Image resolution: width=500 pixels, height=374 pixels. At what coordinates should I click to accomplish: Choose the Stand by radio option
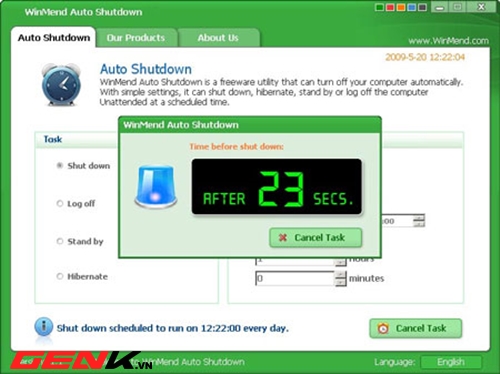(x=60, y=241)
